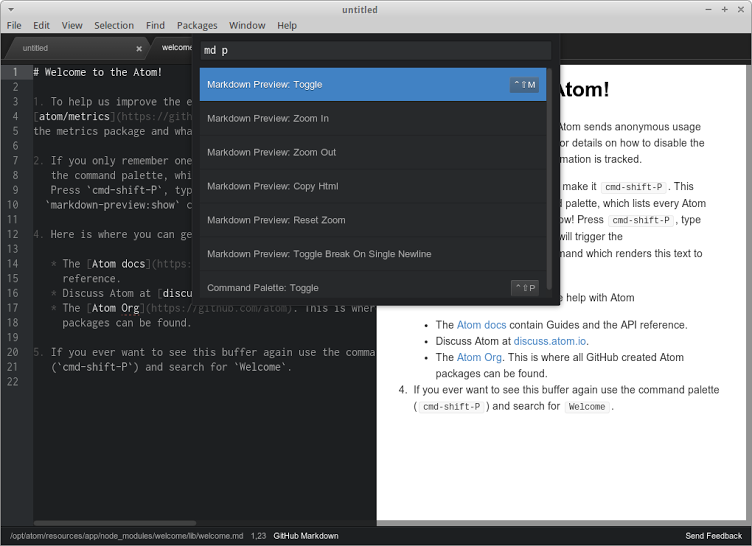
Task: Select Markdown Preview: Zoom In command
Action: [373, 119]
